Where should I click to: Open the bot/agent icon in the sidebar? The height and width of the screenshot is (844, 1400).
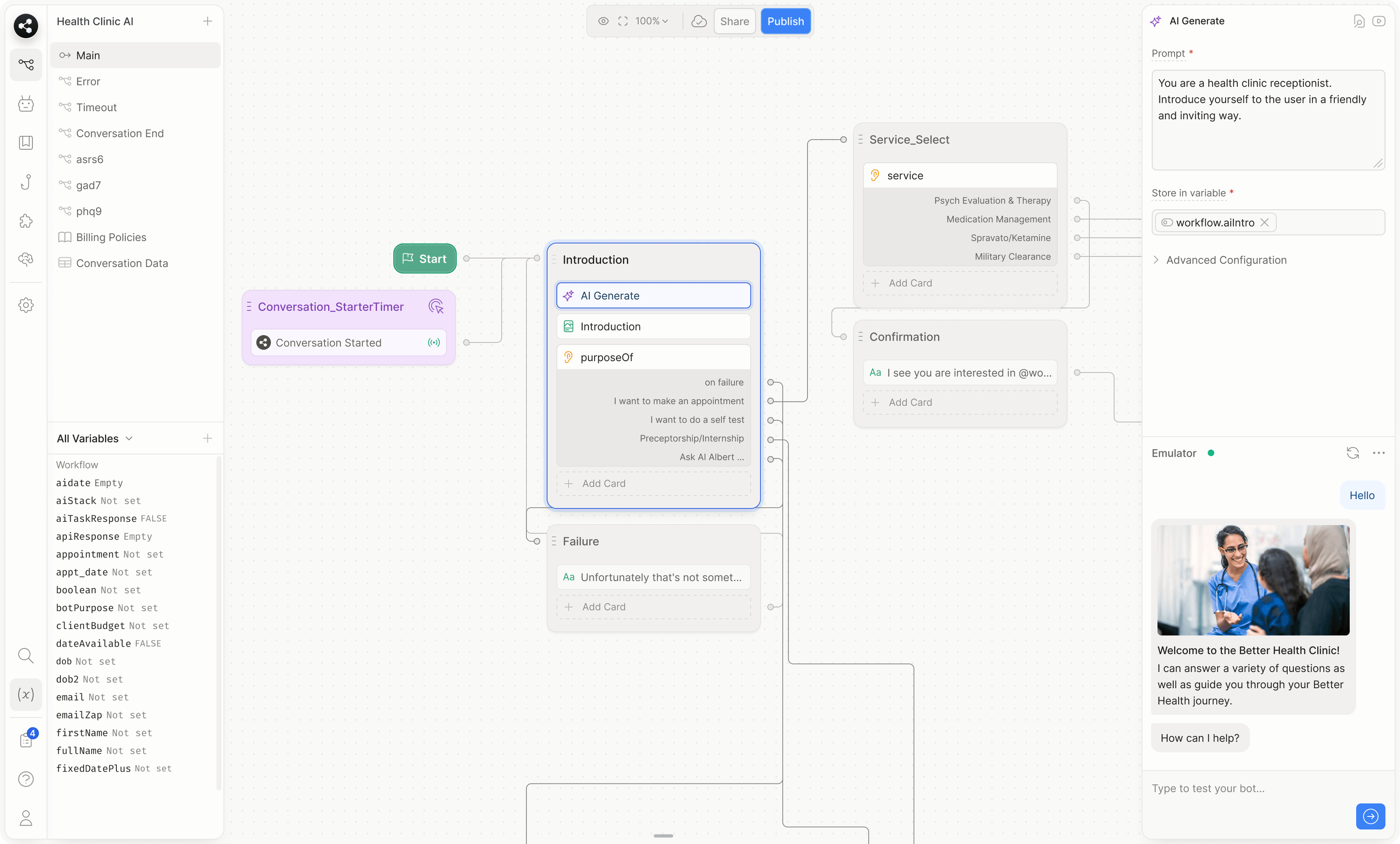click(25, 104)
